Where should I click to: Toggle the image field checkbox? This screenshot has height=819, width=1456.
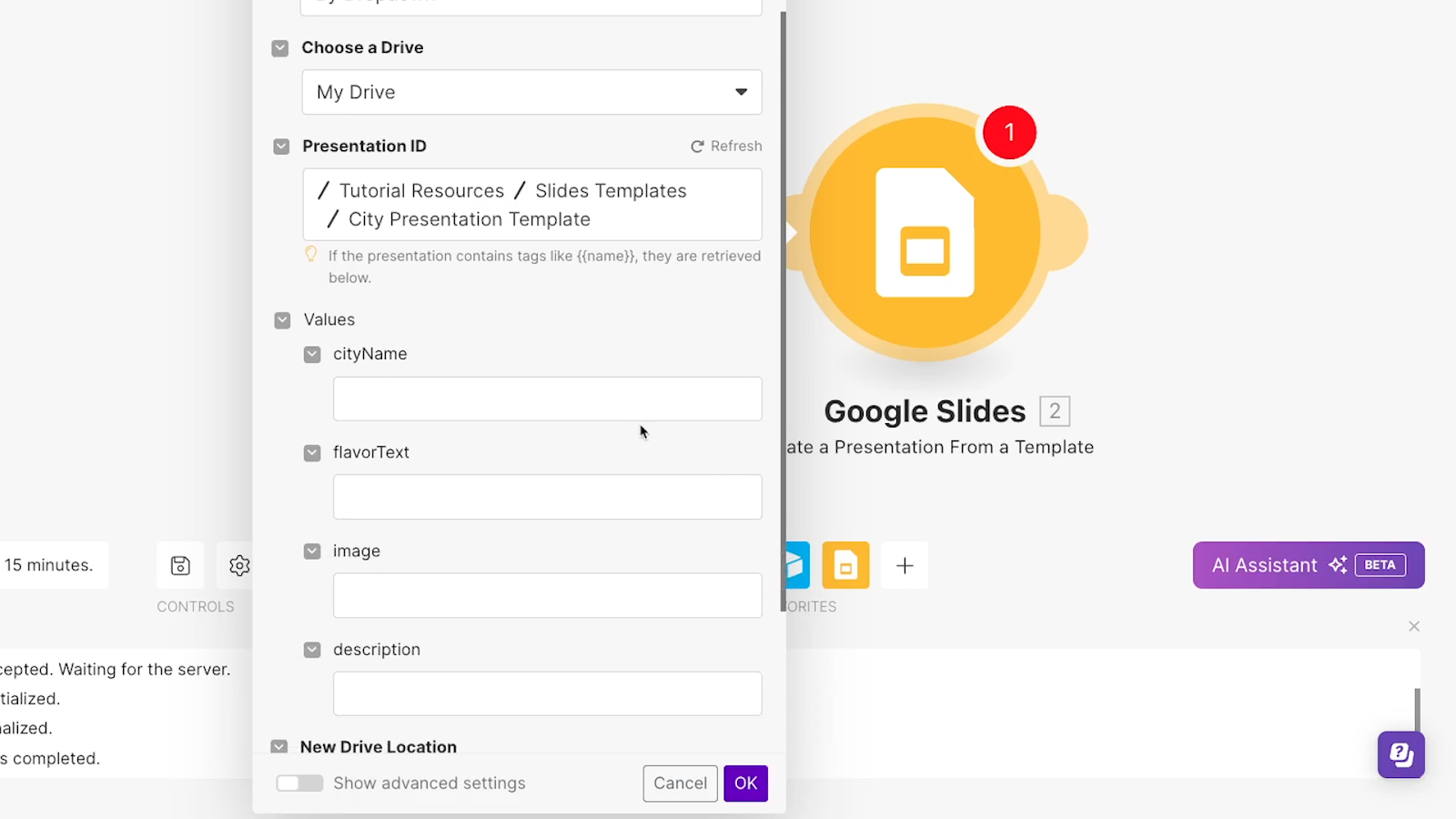tap(312, 551)
